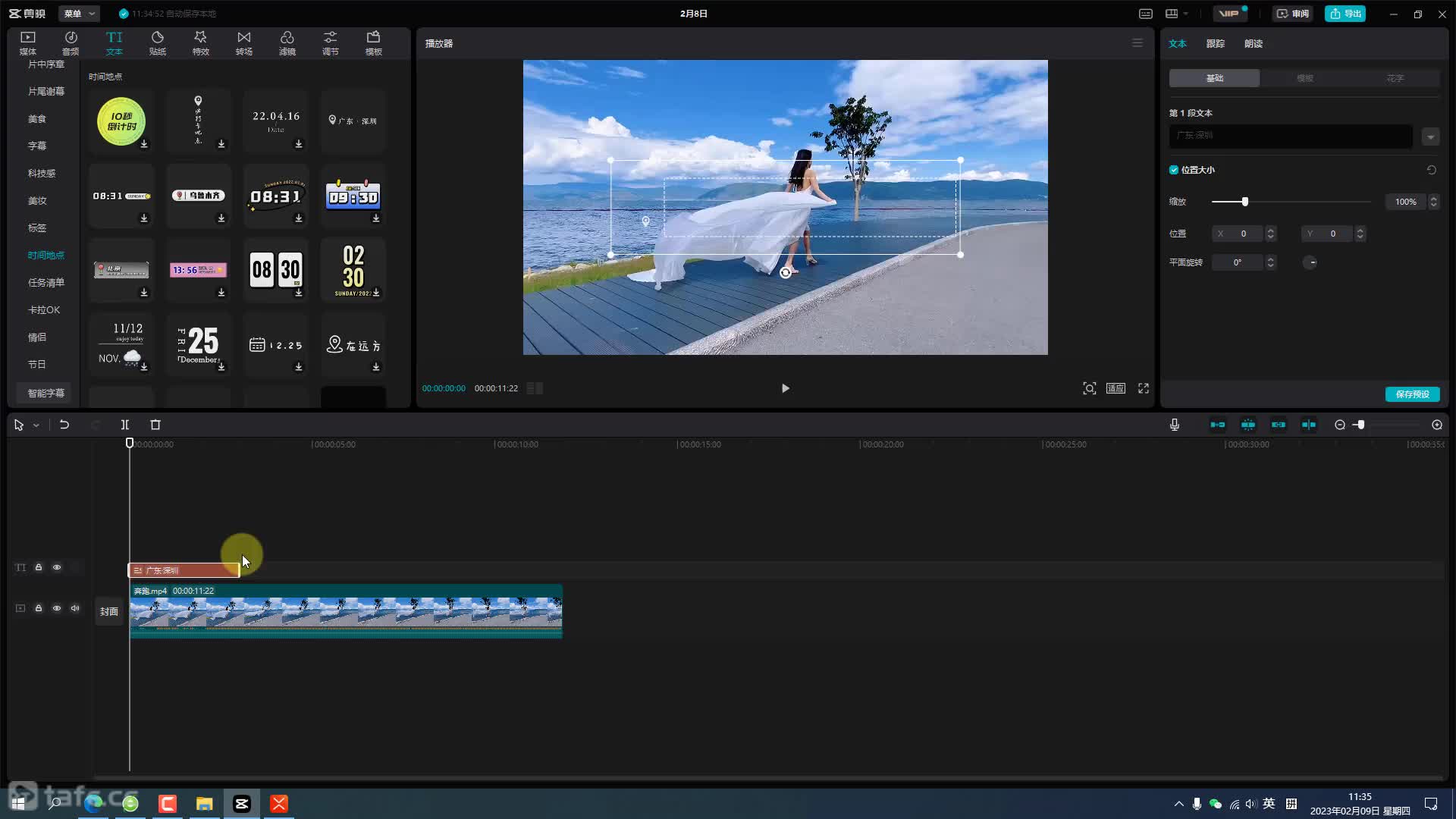
Task: Switch to the 朗读 read-aloud tab
Action: click(1254, 43)
